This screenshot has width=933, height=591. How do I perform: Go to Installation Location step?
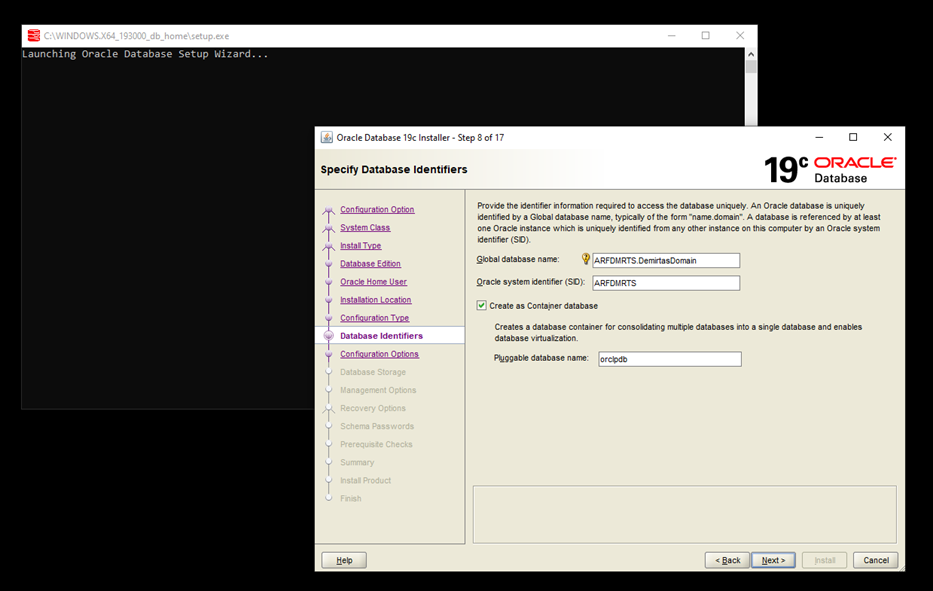coord(375,299)
